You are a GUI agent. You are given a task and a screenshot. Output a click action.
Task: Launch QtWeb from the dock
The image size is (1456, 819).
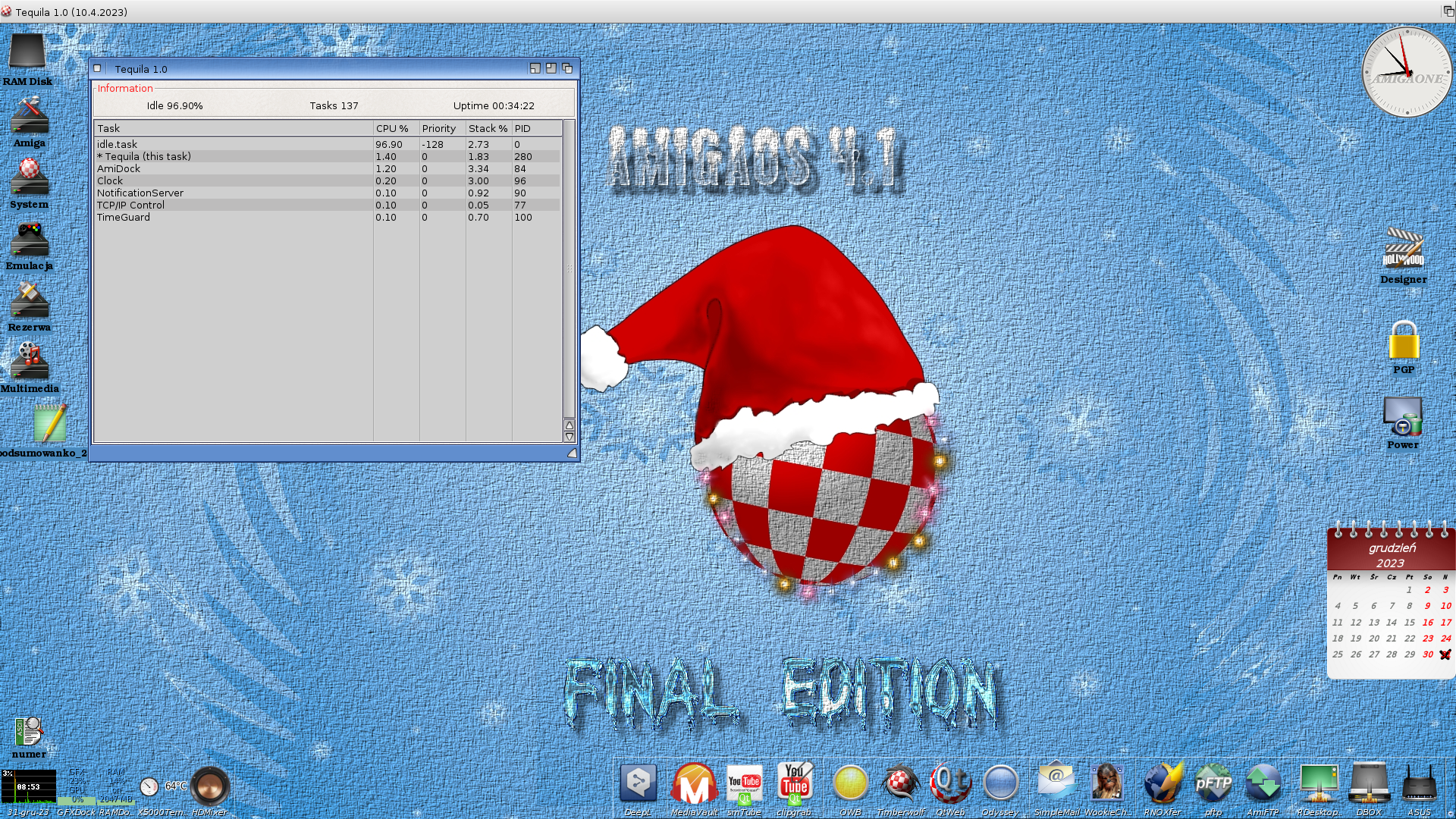tap(950, 789)
